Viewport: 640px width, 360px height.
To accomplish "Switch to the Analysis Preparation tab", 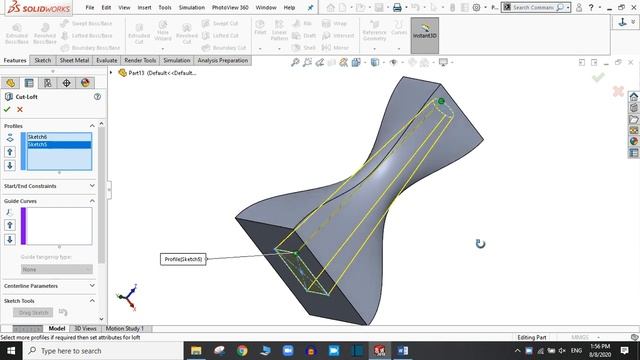I will click(x=223, y=60).
